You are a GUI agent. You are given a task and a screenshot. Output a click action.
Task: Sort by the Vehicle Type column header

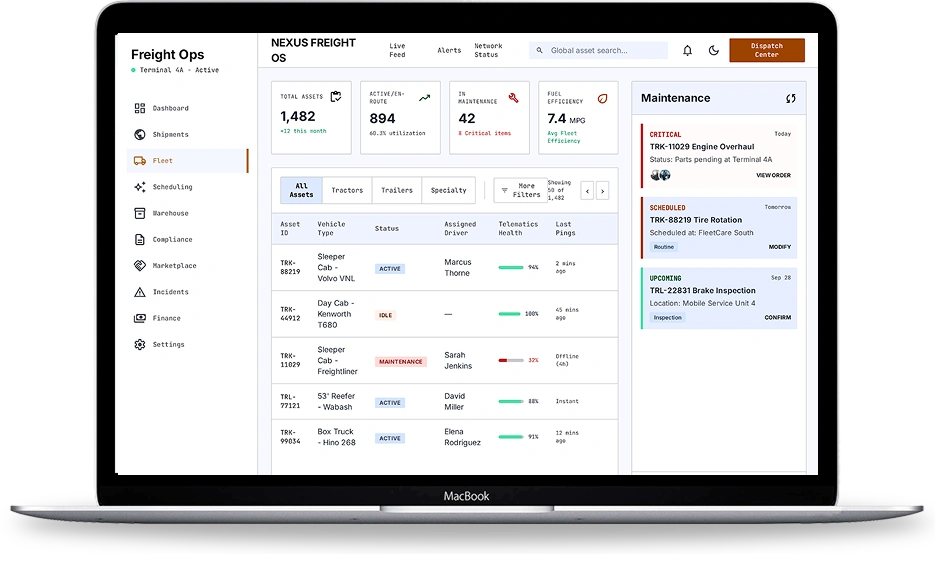point(331,228)
